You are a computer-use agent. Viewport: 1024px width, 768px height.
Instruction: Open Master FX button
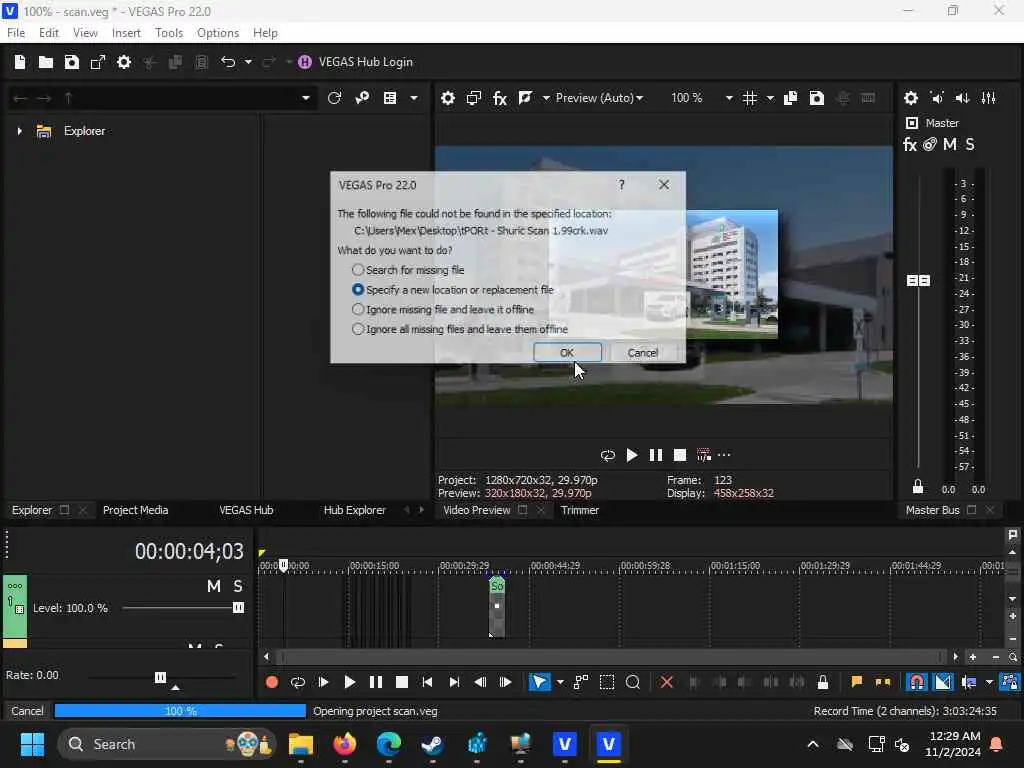point(910,144)
